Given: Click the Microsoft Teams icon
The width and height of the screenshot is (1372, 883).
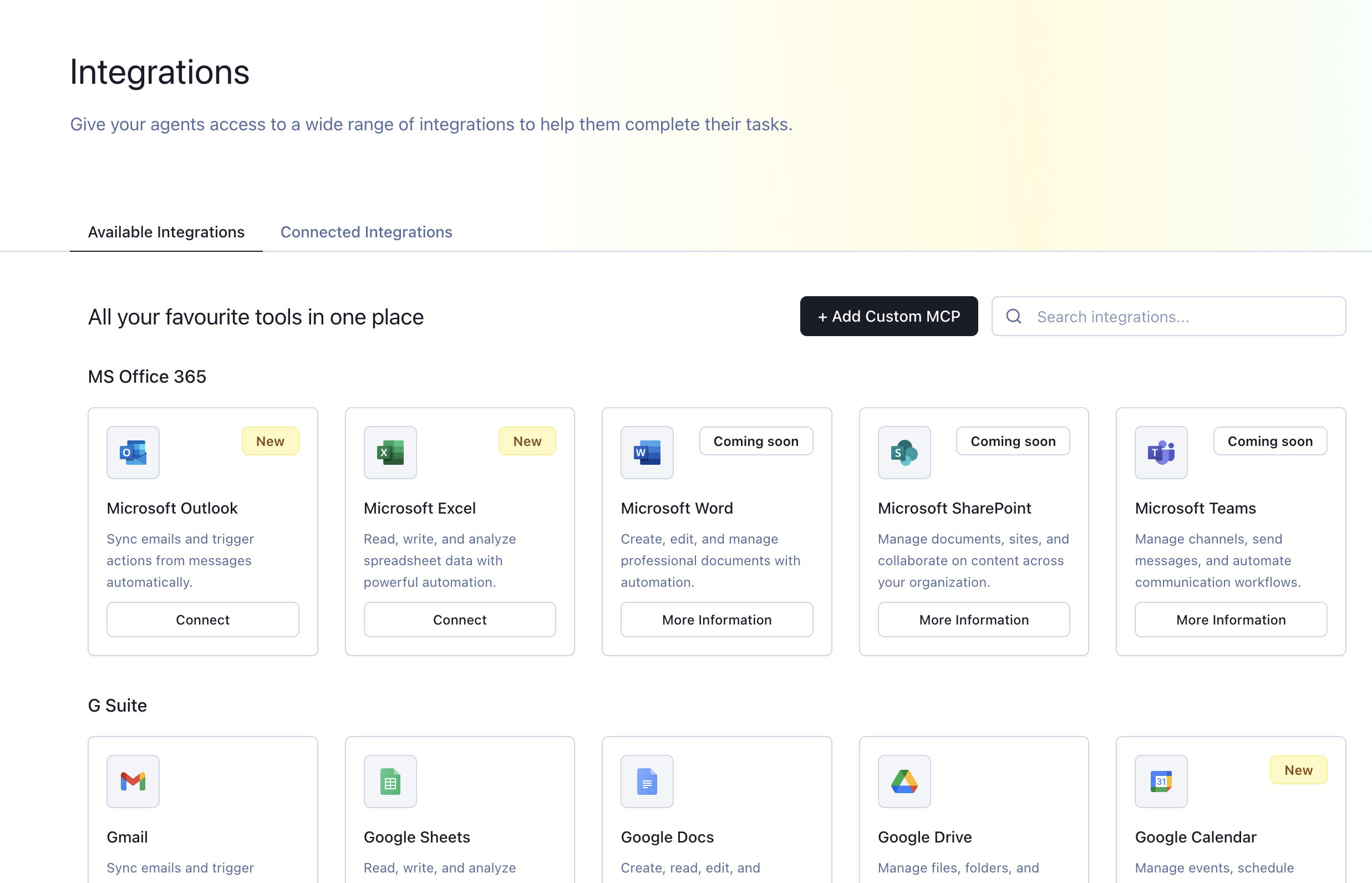Looking at the screenshot, I should point(1161,453).
